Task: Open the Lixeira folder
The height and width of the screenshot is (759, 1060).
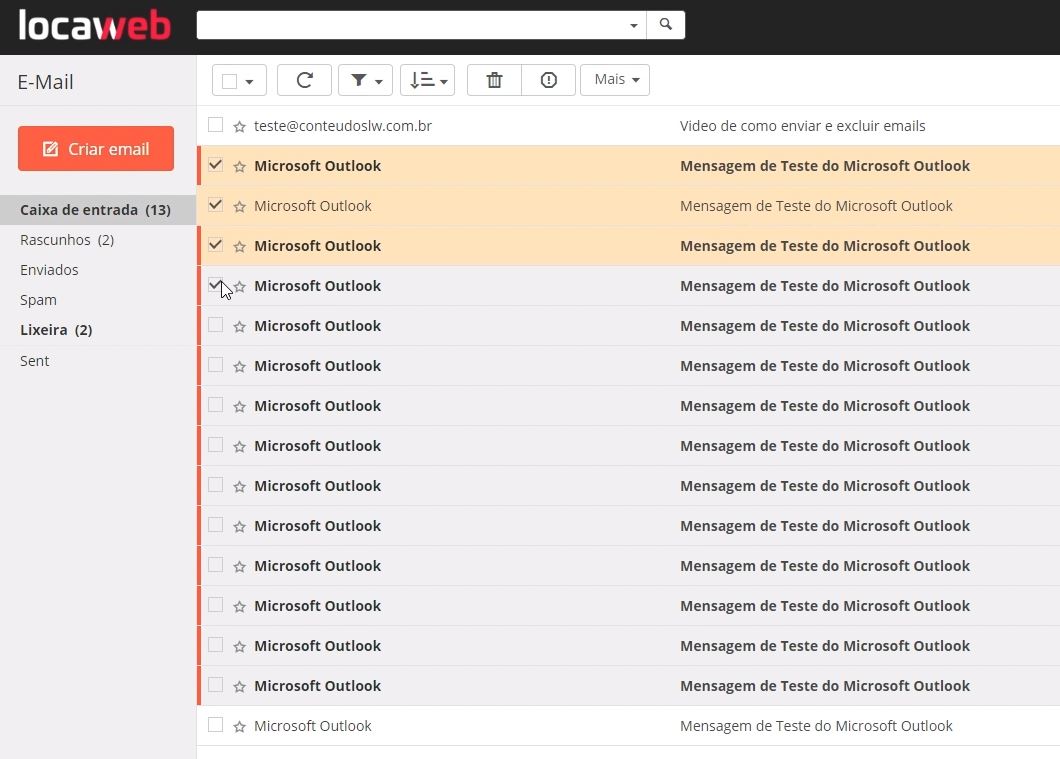Action: tap(56, 330)
